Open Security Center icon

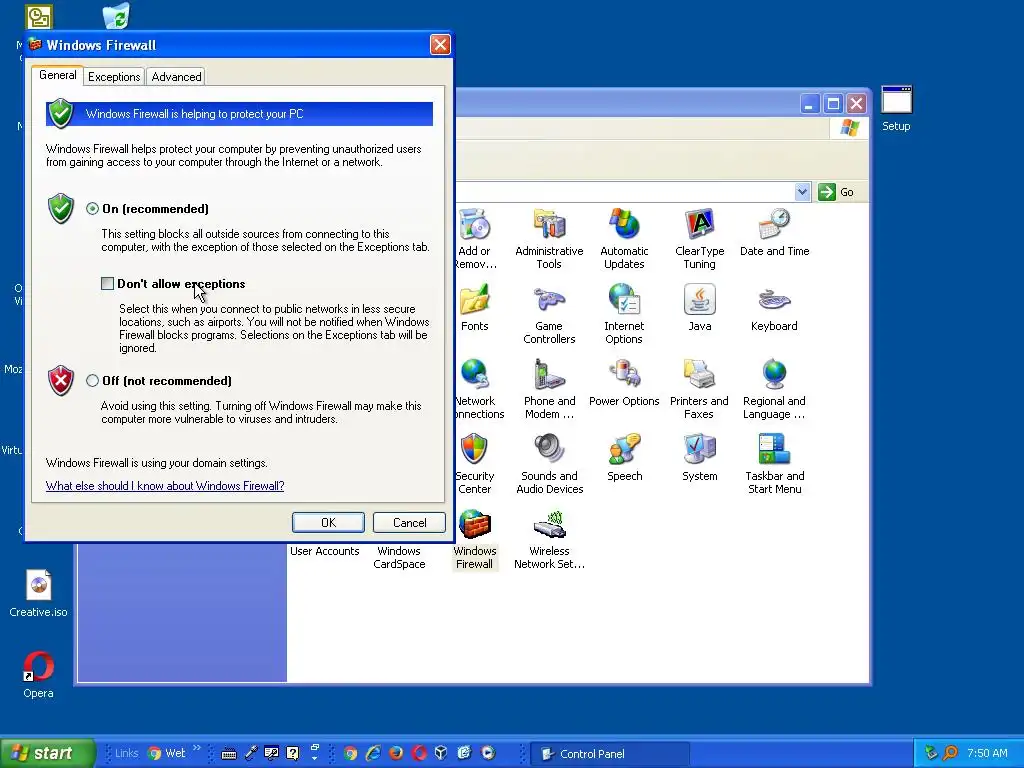[x=475, y=464]
